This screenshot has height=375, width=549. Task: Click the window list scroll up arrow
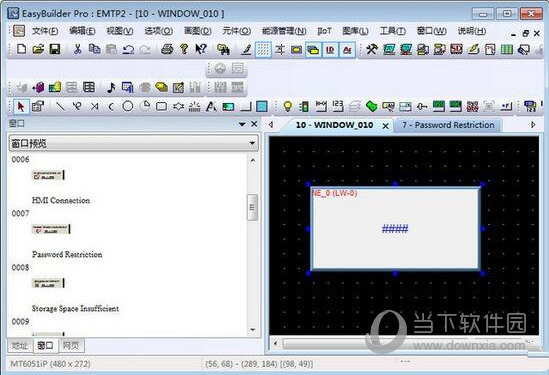[253, 160]
